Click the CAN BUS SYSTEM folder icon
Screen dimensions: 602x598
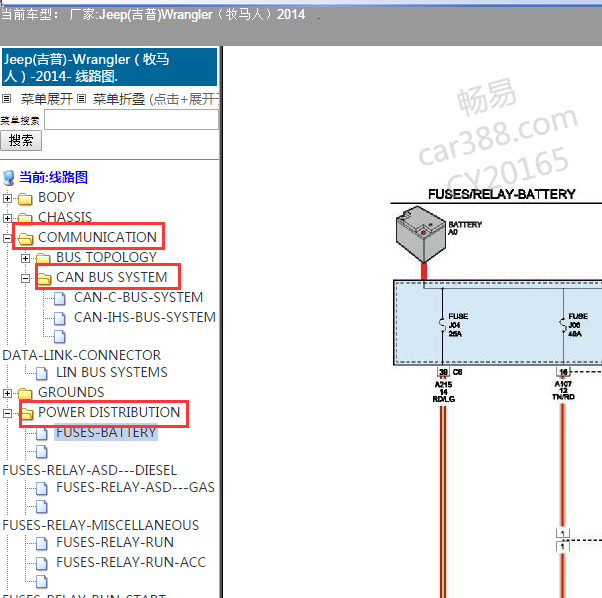click(x=44, y=278)
